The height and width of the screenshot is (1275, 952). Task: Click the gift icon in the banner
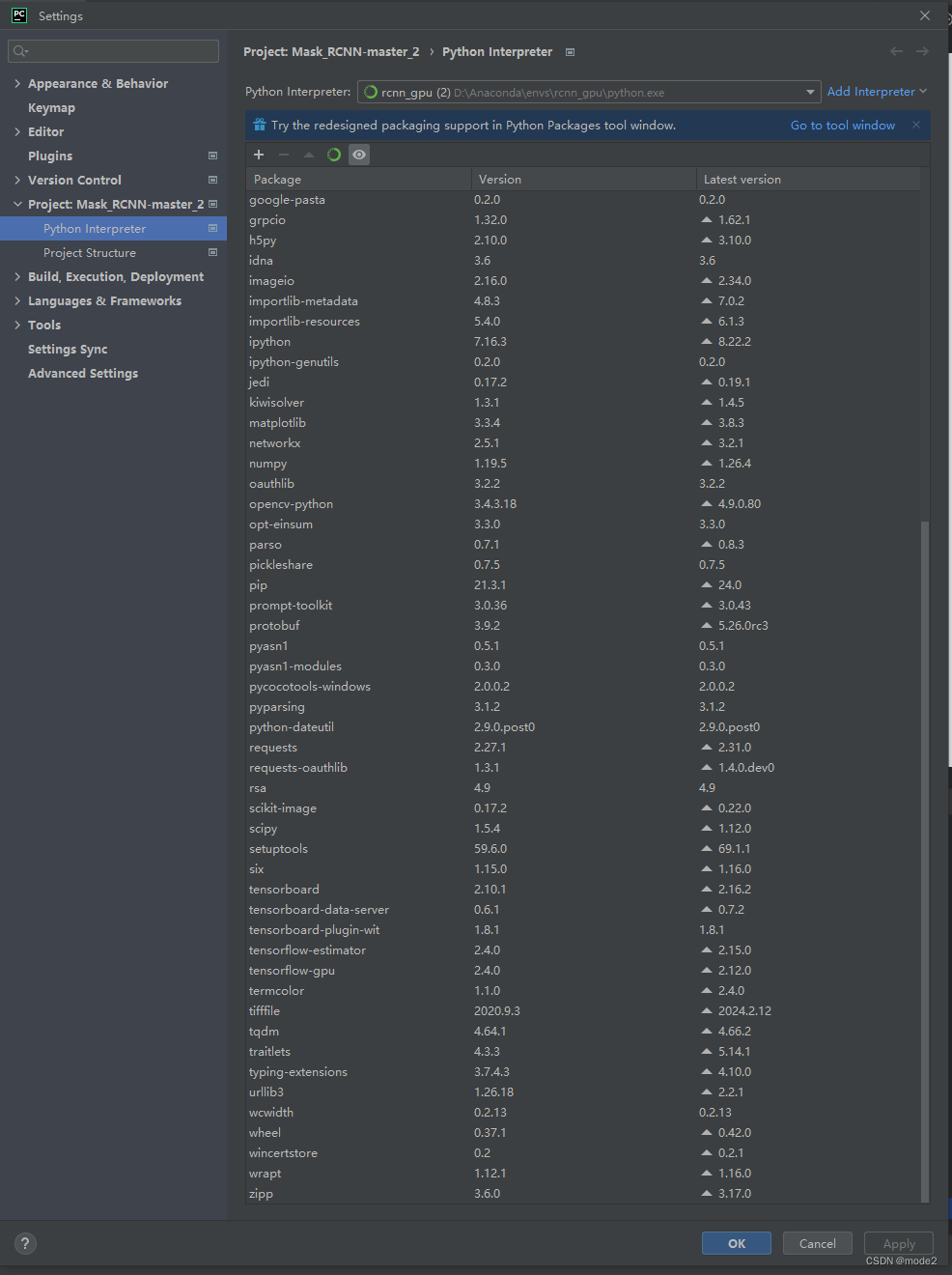[260, 125]
